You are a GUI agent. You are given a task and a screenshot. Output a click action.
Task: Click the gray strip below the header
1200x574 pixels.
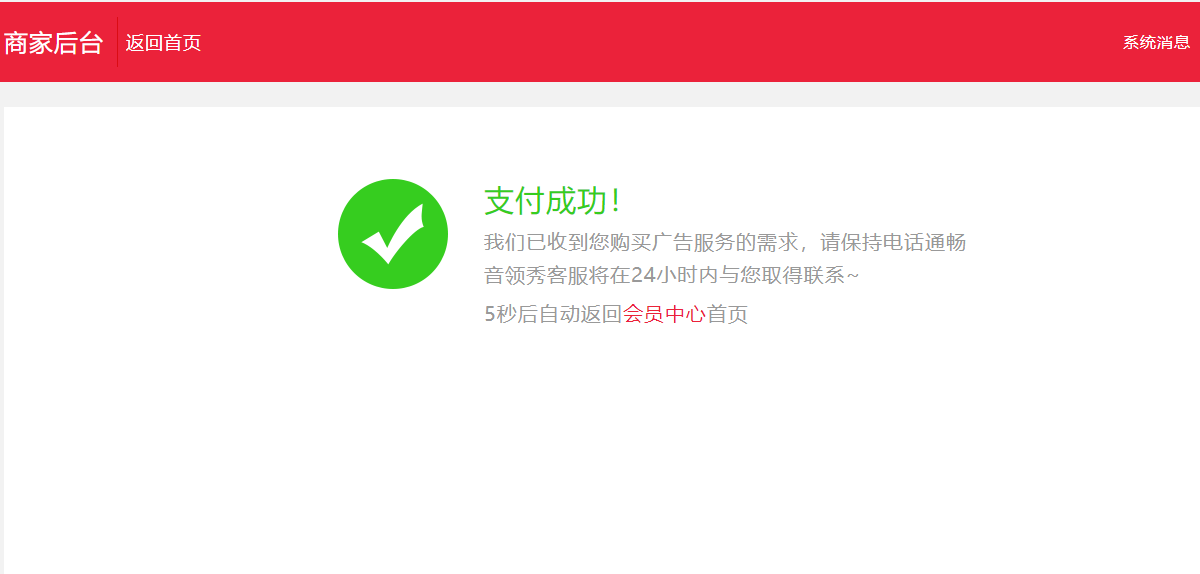click(600, 95)
